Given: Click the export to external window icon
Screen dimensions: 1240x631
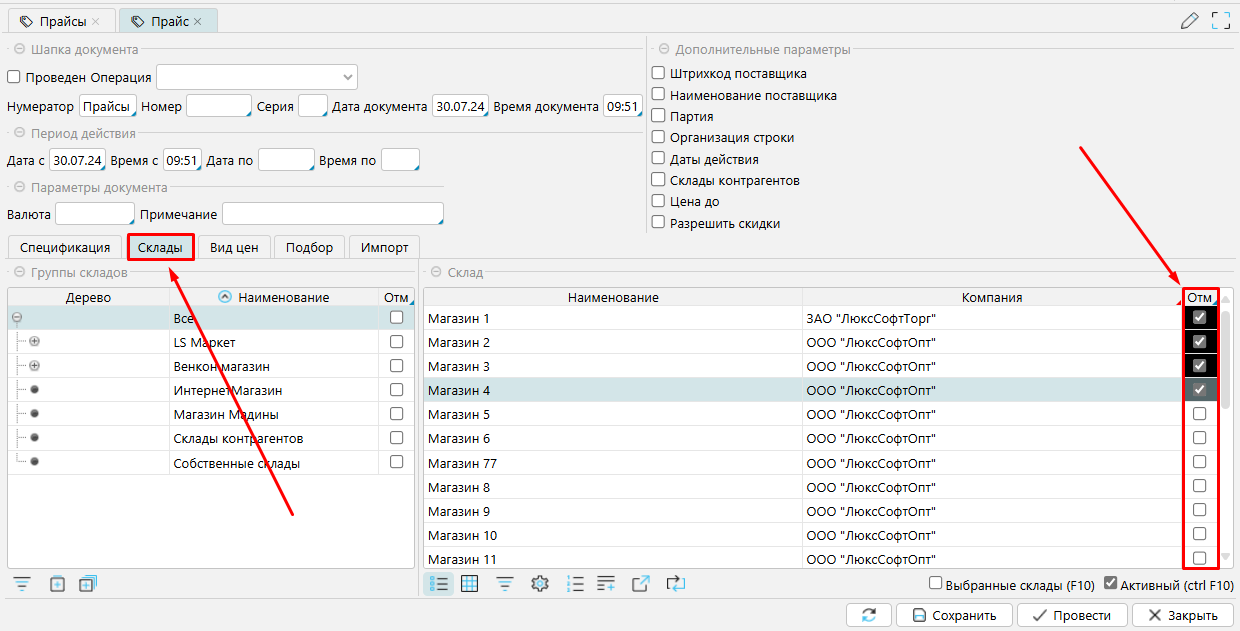Looking at the screenshot, I should coord(641,584).
